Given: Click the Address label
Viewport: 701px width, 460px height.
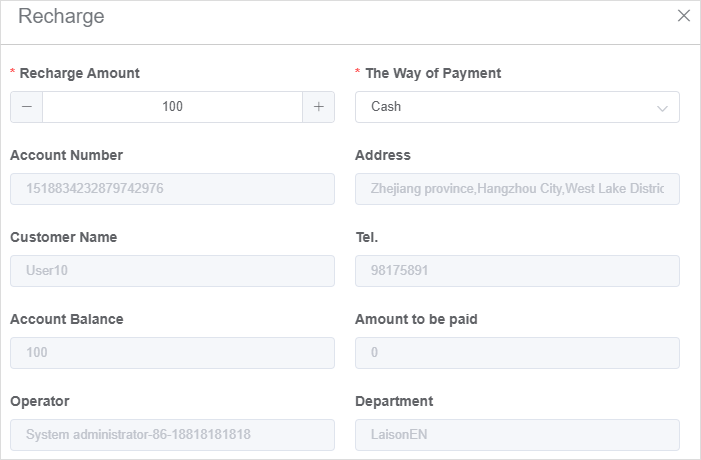Looking at the screenshot, I should coord(383,155).
